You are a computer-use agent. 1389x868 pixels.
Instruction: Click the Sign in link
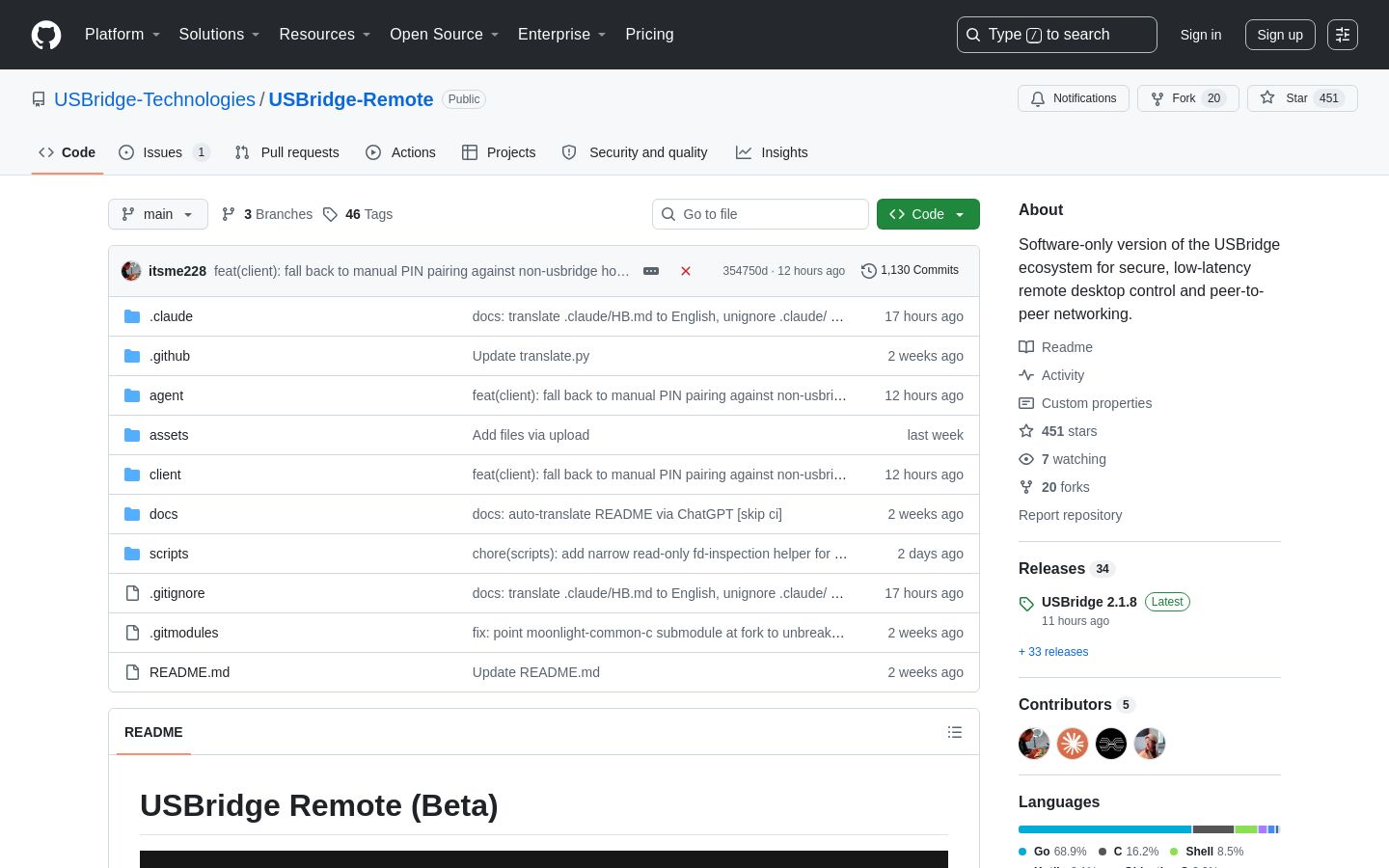1201,35
